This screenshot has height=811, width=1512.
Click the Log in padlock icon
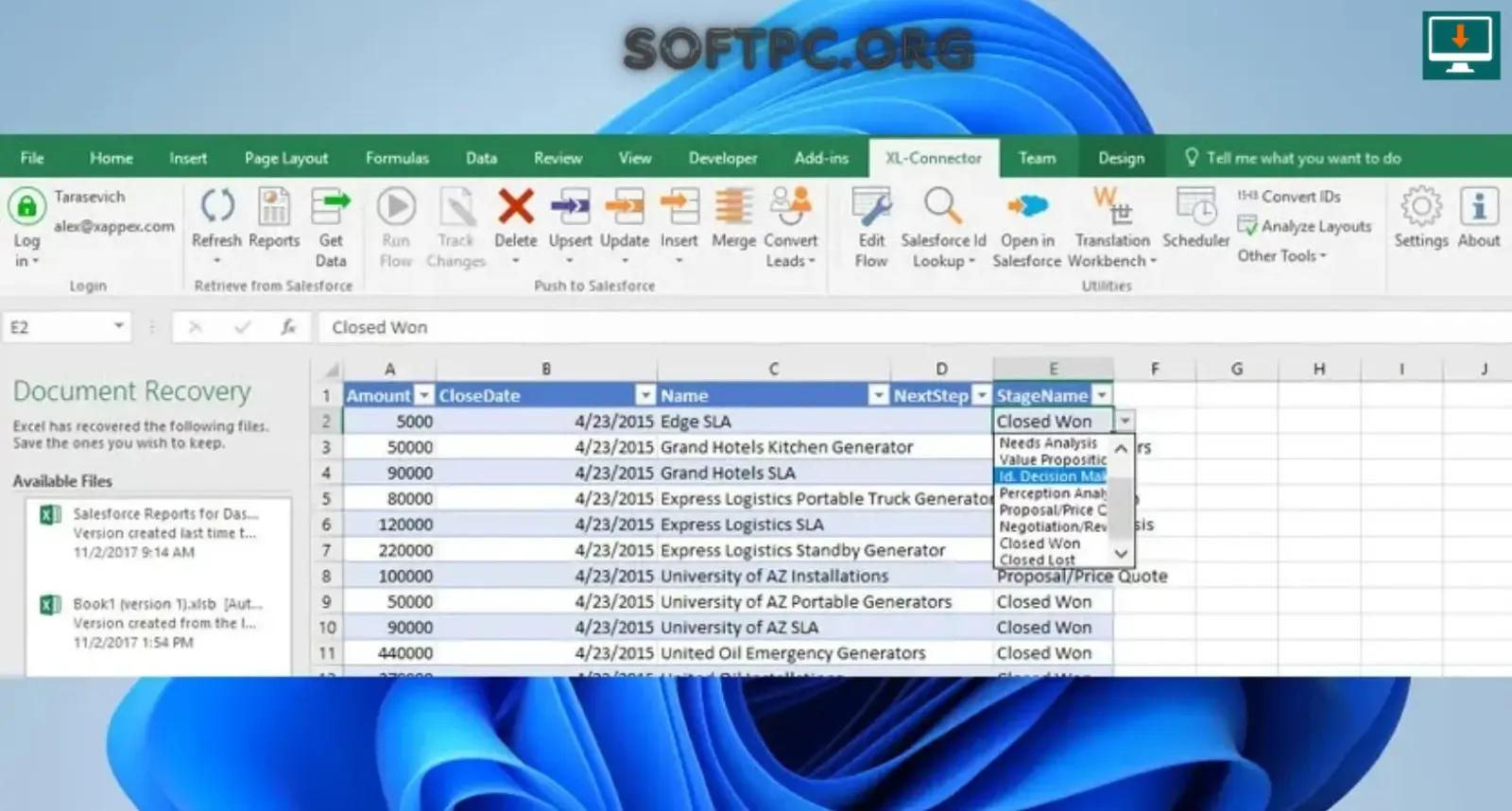26,205
